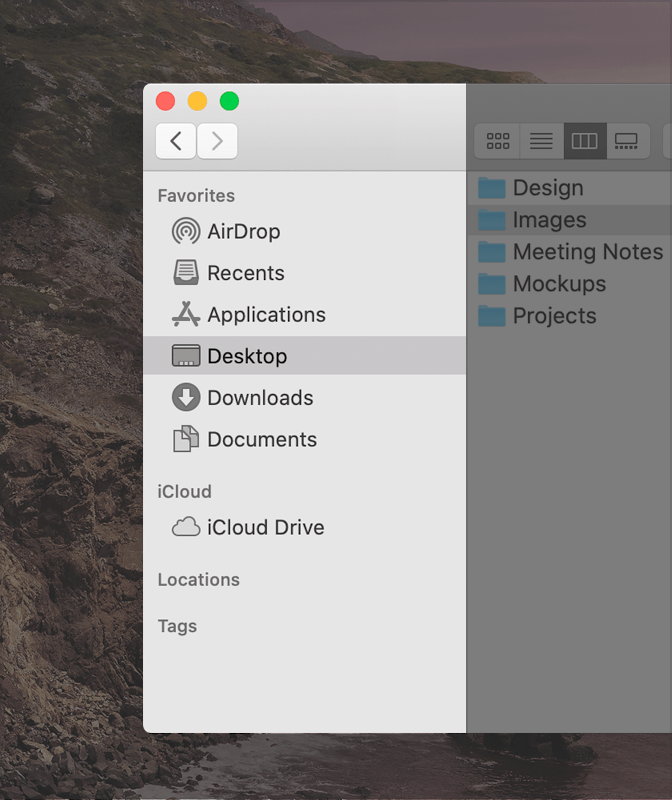Viewport: 672px width, 800px height.
Task: Click the Design folder icon
Action: (x=491, y=188)
